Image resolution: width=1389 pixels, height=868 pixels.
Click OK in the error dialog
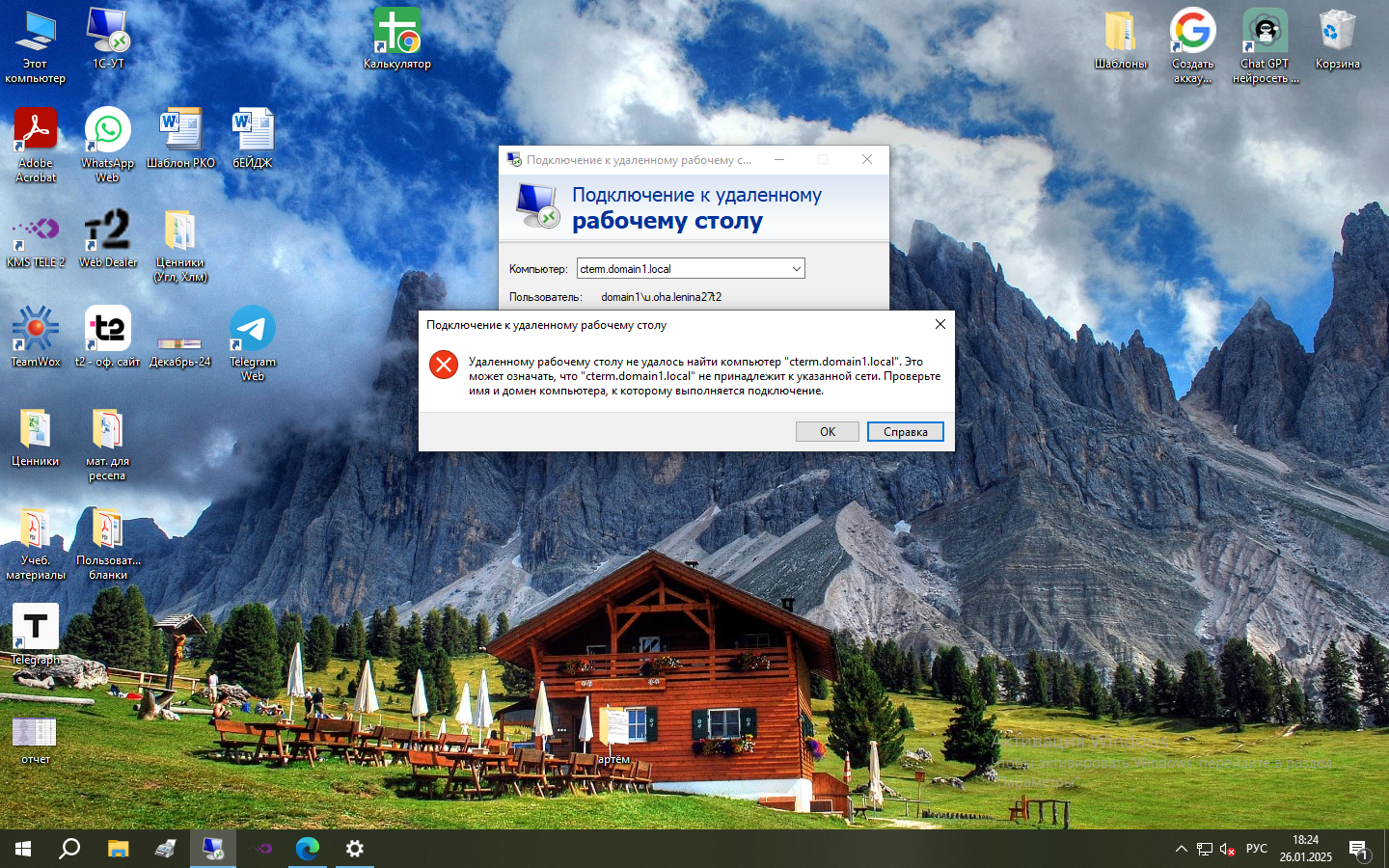pyautogui.click(x=827, y=431)
